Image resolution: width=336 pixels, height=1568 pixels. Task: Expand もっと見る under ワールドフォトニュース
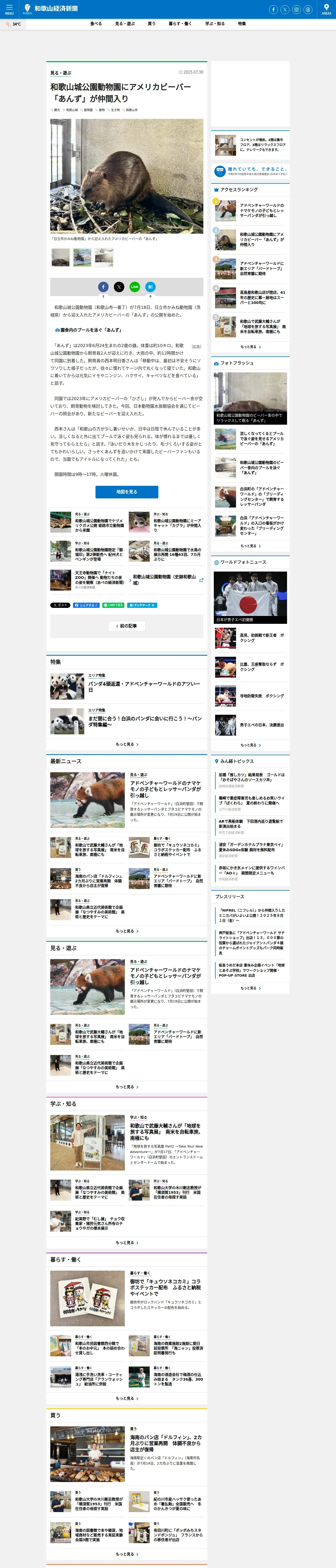(x=251, y=745)
